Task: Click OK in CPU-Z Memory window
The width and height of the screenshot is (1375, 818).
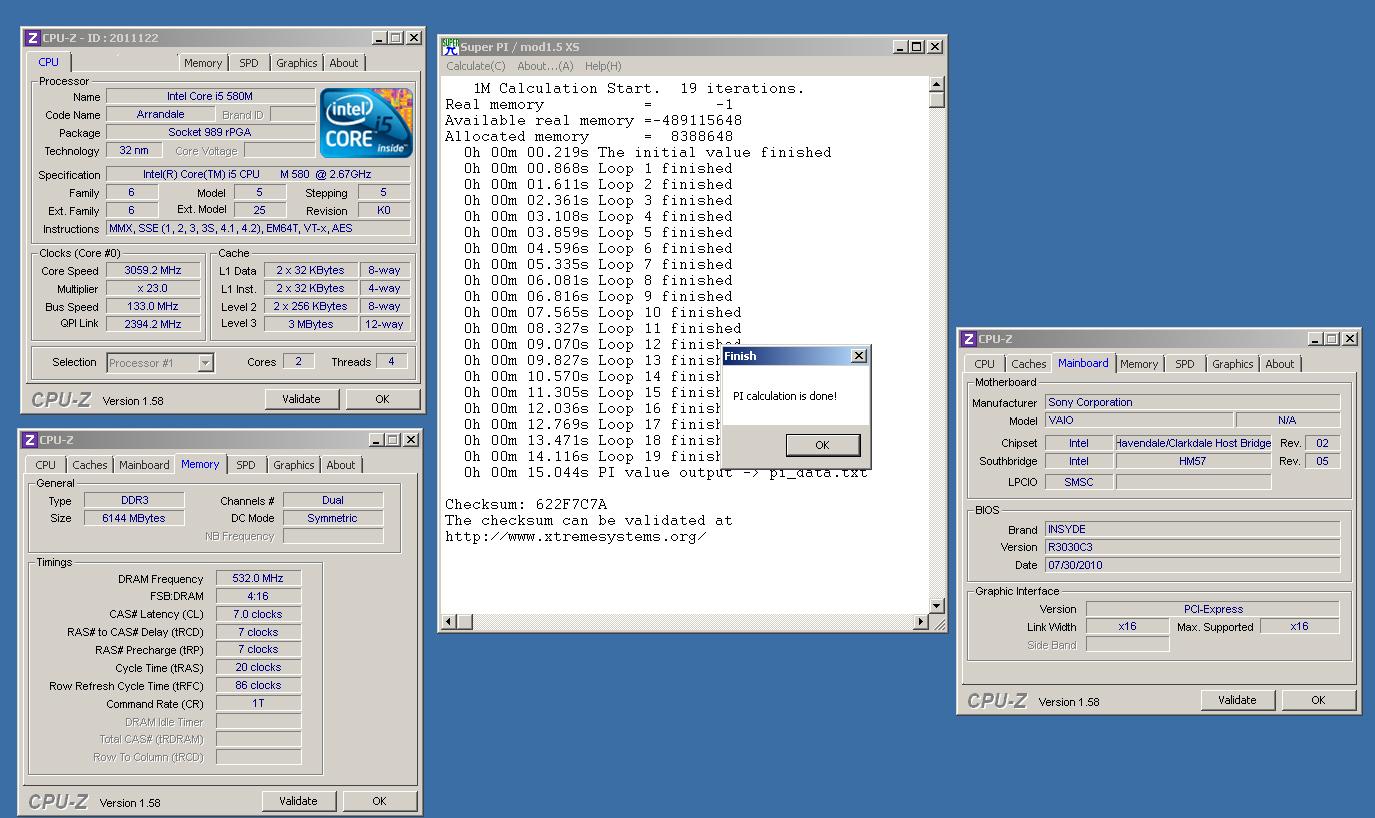Action: [x=379, y=801]
